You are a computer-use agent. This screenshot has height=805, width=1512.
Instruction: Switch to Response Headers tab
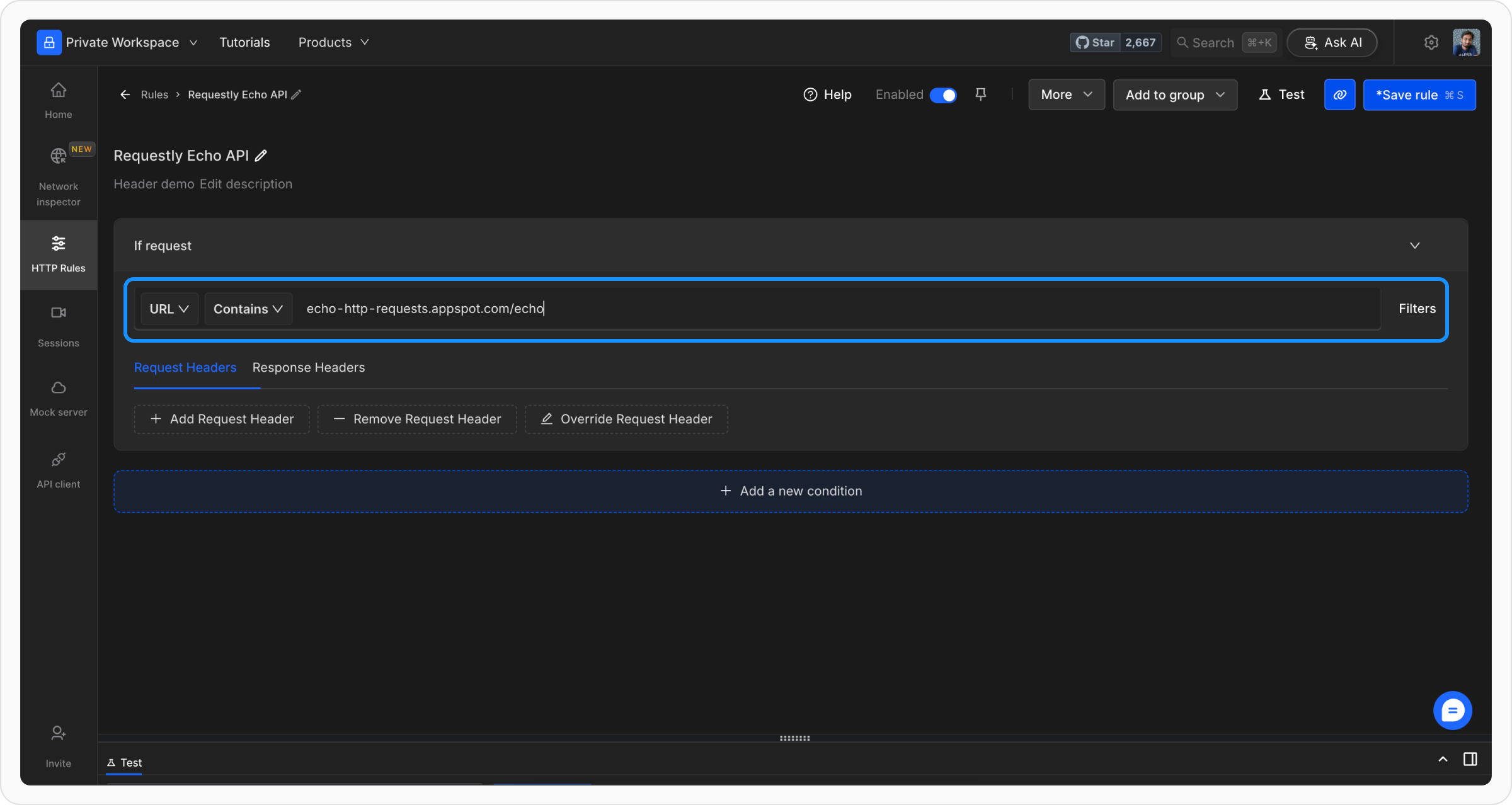pos(308,367)
